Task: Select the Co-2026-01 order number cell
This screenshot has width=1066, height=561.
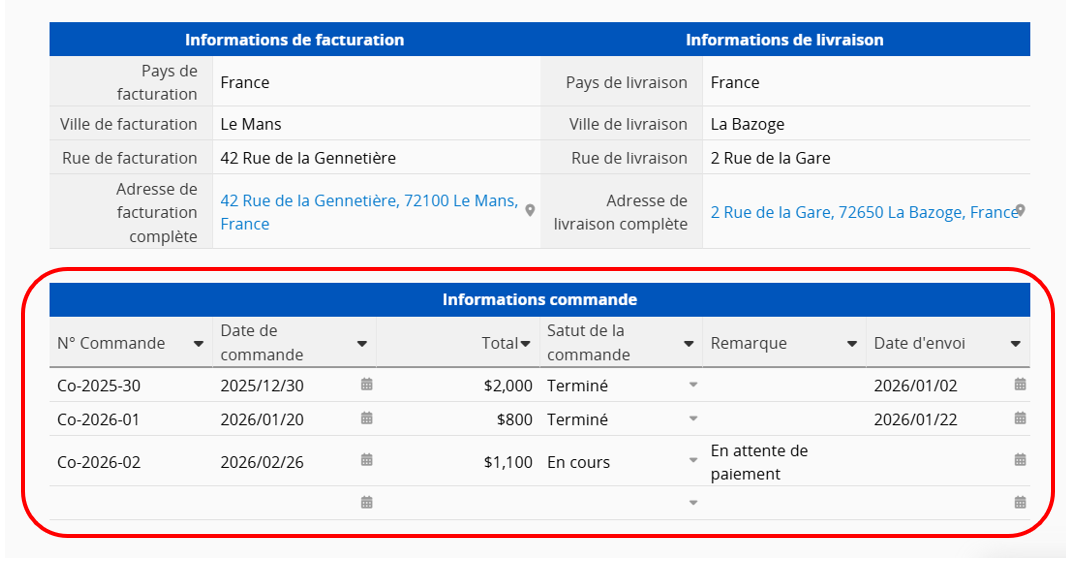Action: 98,420
